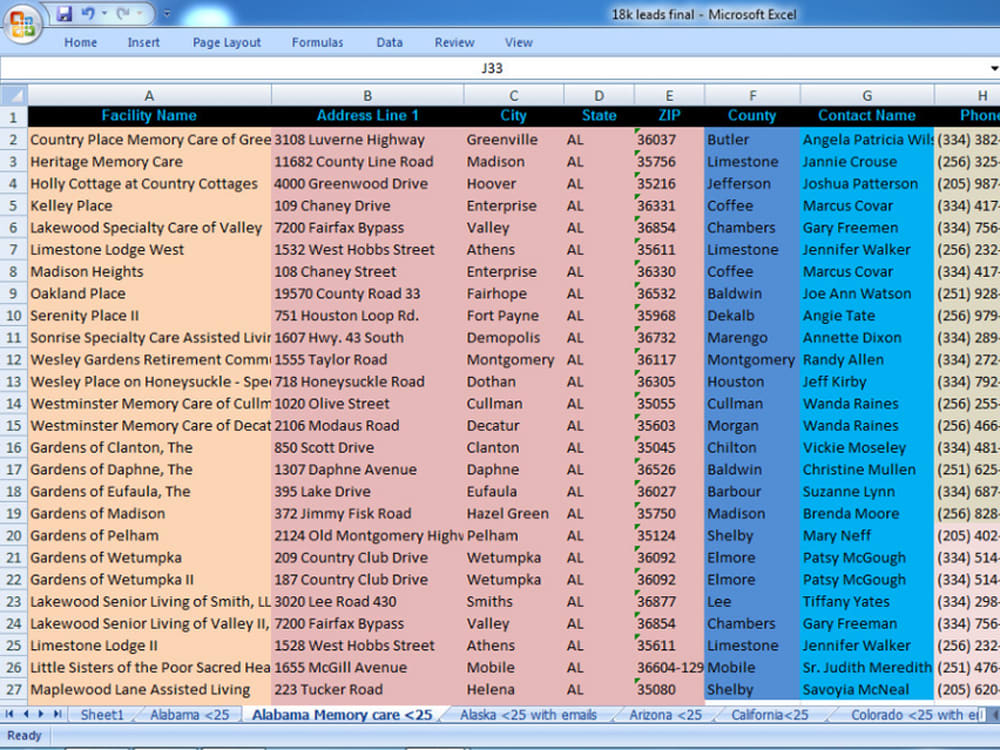This screenshot has height=750, width=1000.
Task: Open California<25 sheet tab
Action: [769, 715]
